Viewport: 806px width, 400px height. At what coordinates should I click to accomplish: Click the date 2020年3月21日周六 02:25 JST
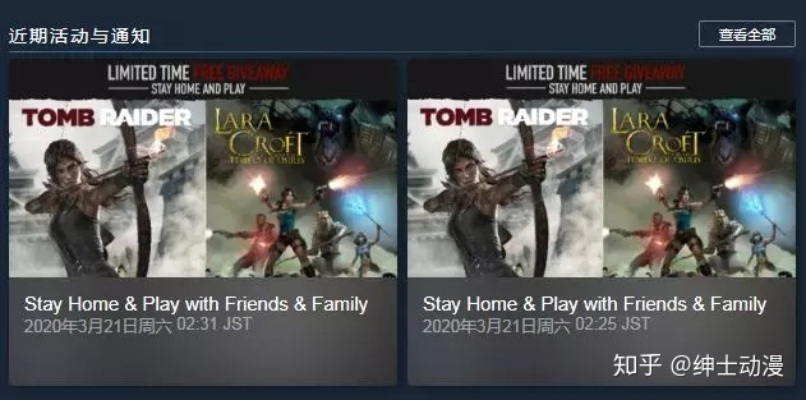(536, 325)
